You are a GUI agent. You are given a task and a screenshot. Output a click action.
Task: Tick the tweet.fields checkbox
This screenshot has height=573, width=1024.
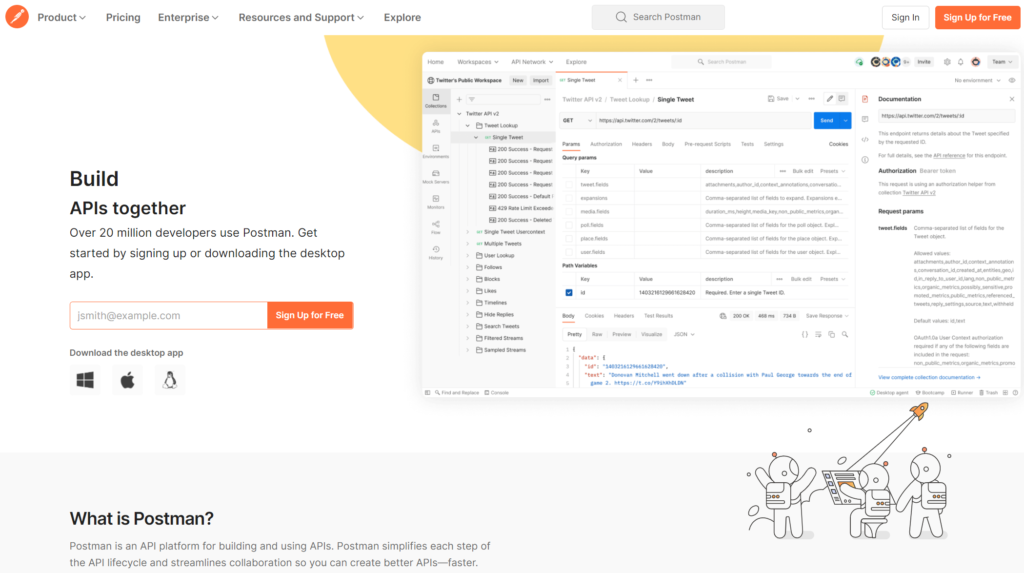coord(569,185)
